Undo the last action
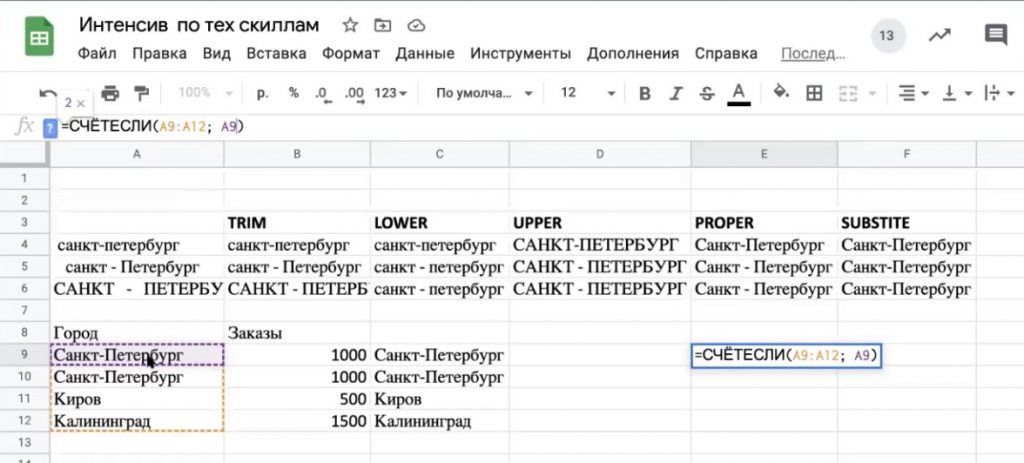This screenshot has height=463, width=1024. click(48, 93)
